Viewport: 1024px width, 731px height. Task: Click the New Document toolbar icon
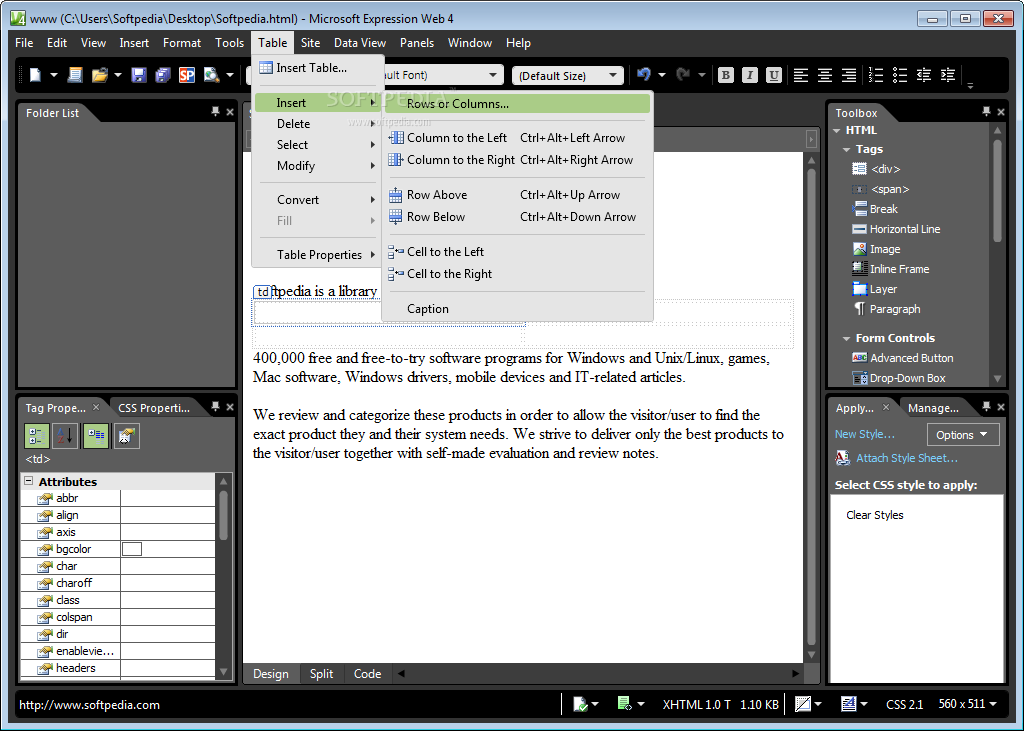35,75
